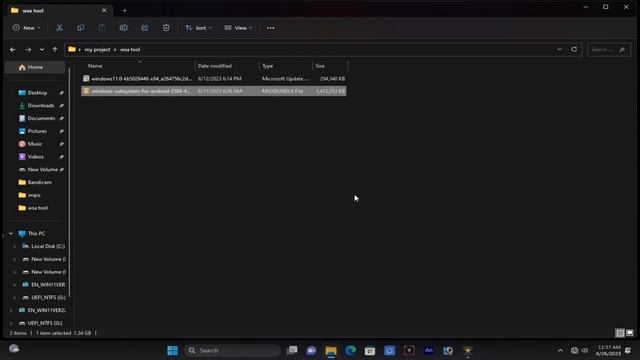640x360 pixels.
Task: Close the wsa tool tab
Action: coord(104,10)
